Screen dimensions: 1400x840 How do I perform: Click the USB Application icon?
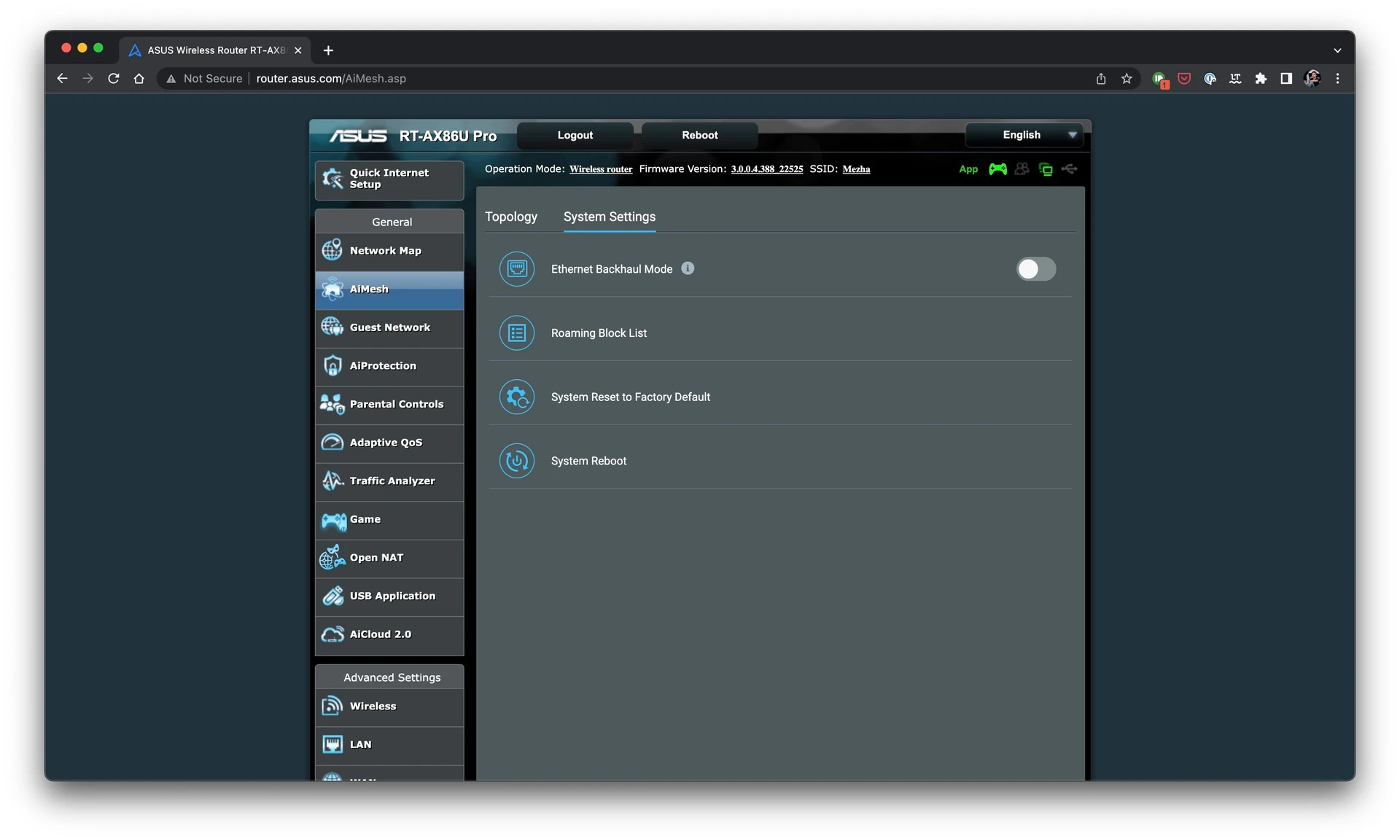point(332,596)
